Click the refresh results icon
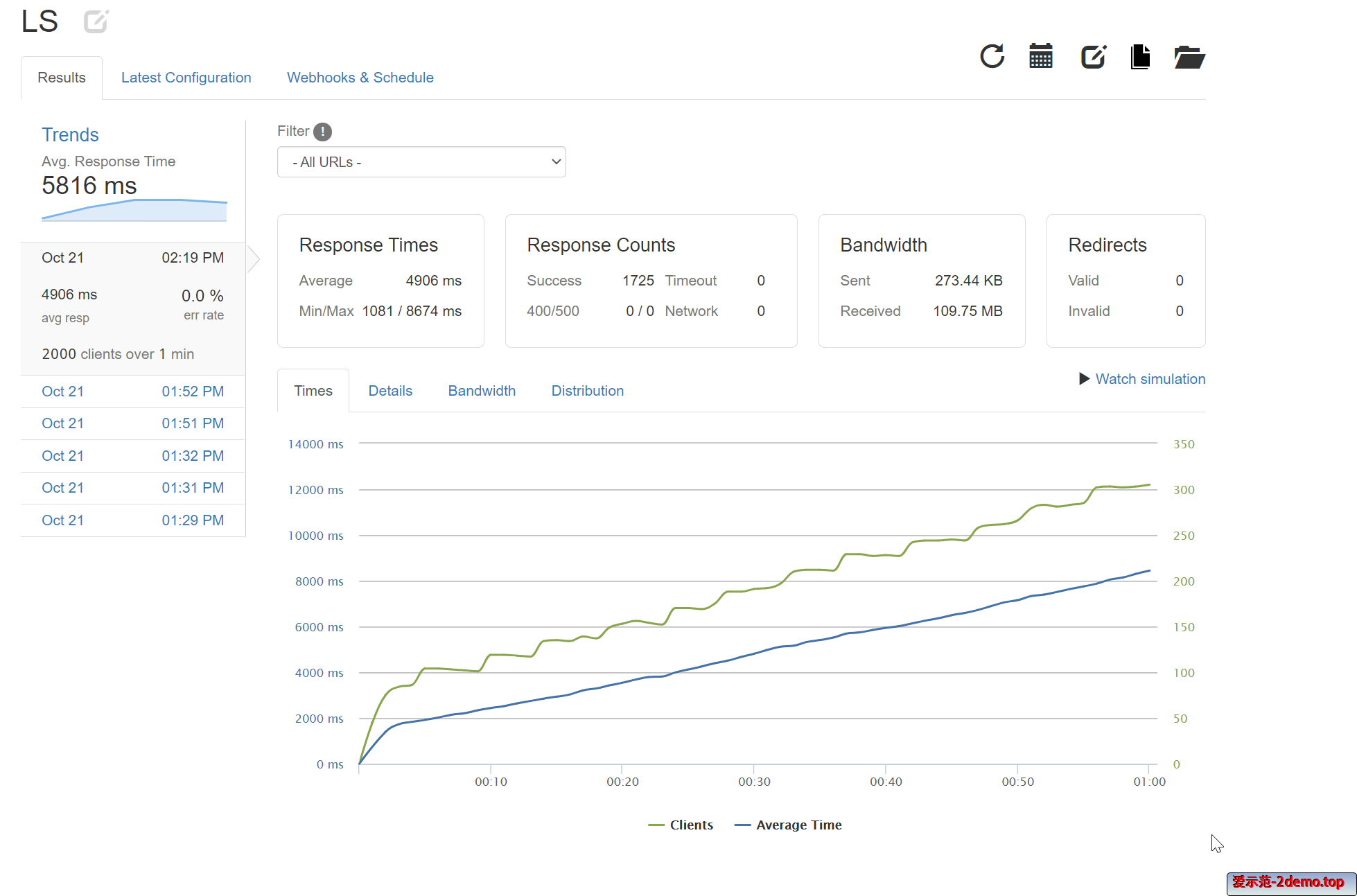 click(992, 56)
